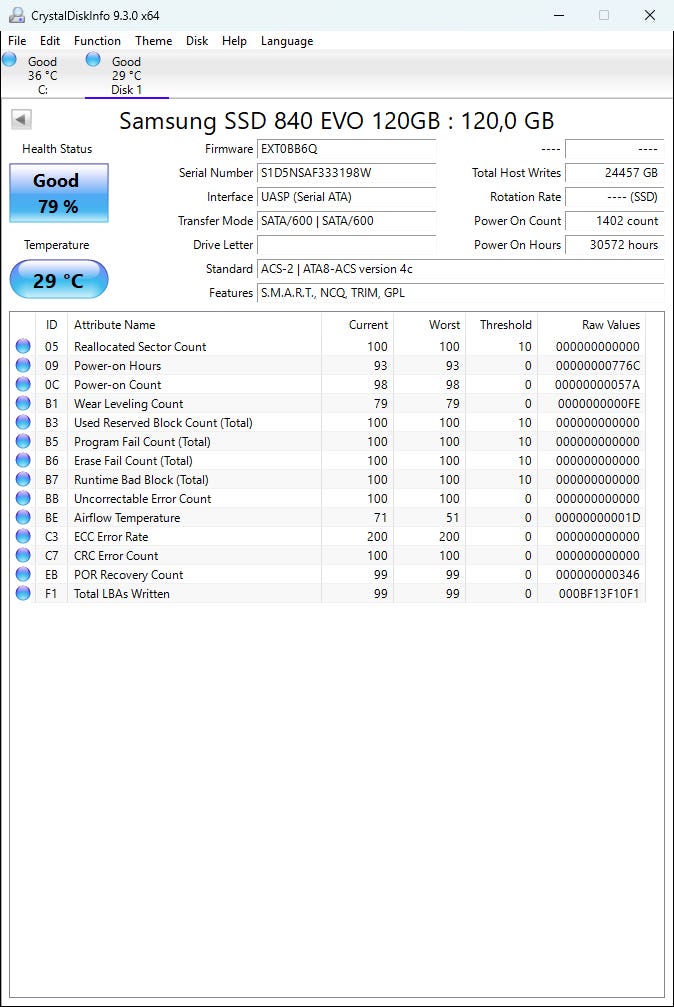
Task: Open the Edit menu
Action: 49,40
